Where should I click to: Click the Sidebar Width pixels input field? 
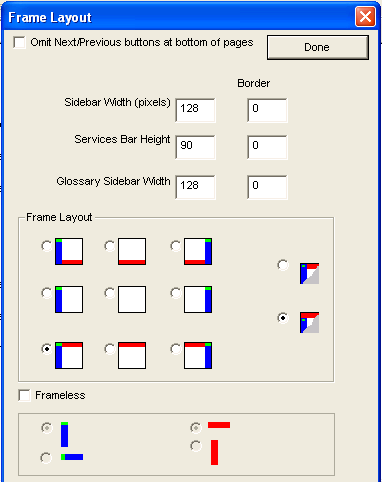click(195, 110)
